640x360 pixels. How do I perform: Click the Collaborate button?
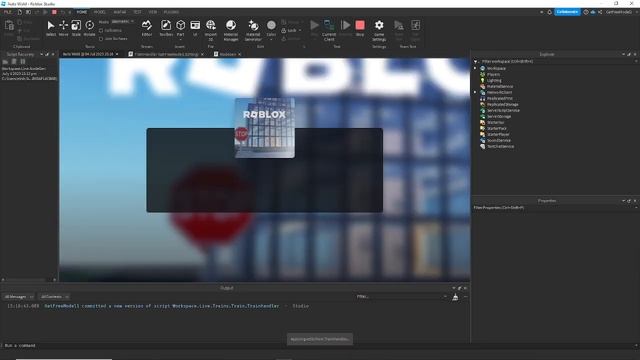567,12
